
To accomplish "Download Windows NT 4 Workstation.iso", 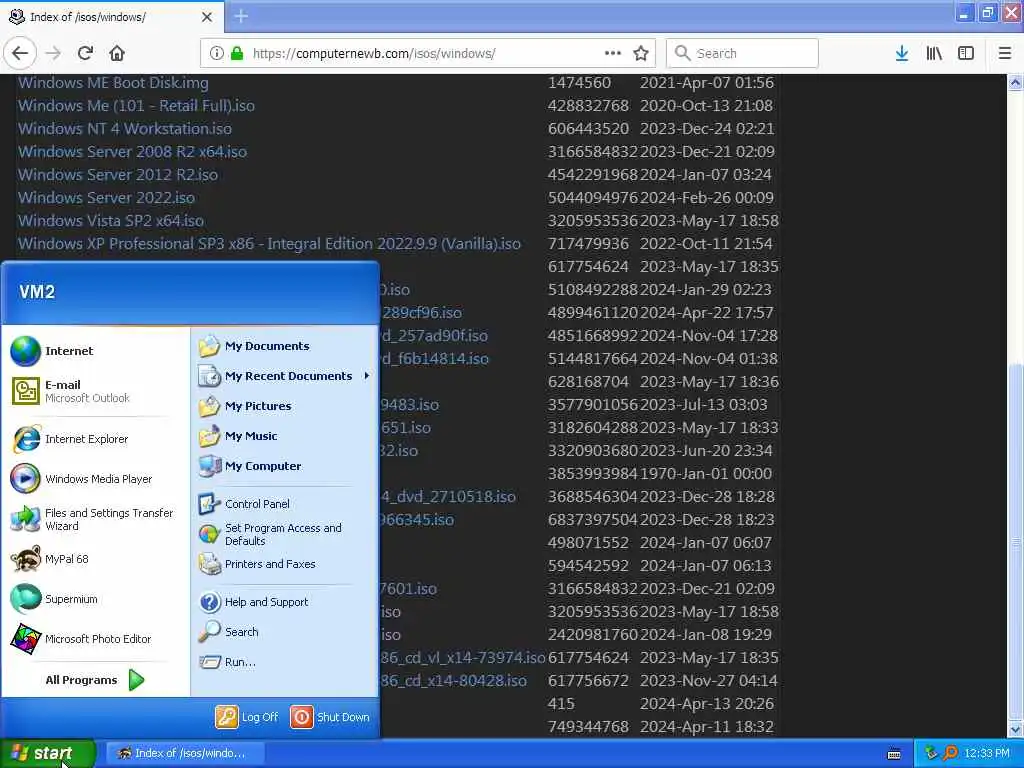I will [125, 129].
